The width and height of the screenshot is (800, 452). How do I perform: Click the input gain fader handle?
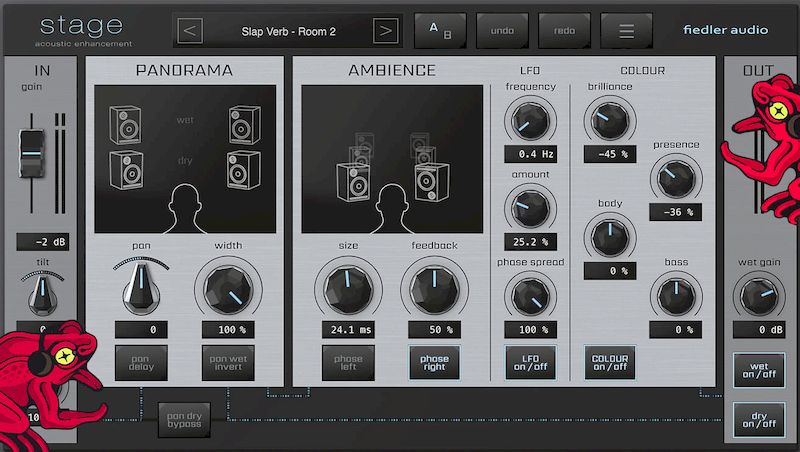32,154
